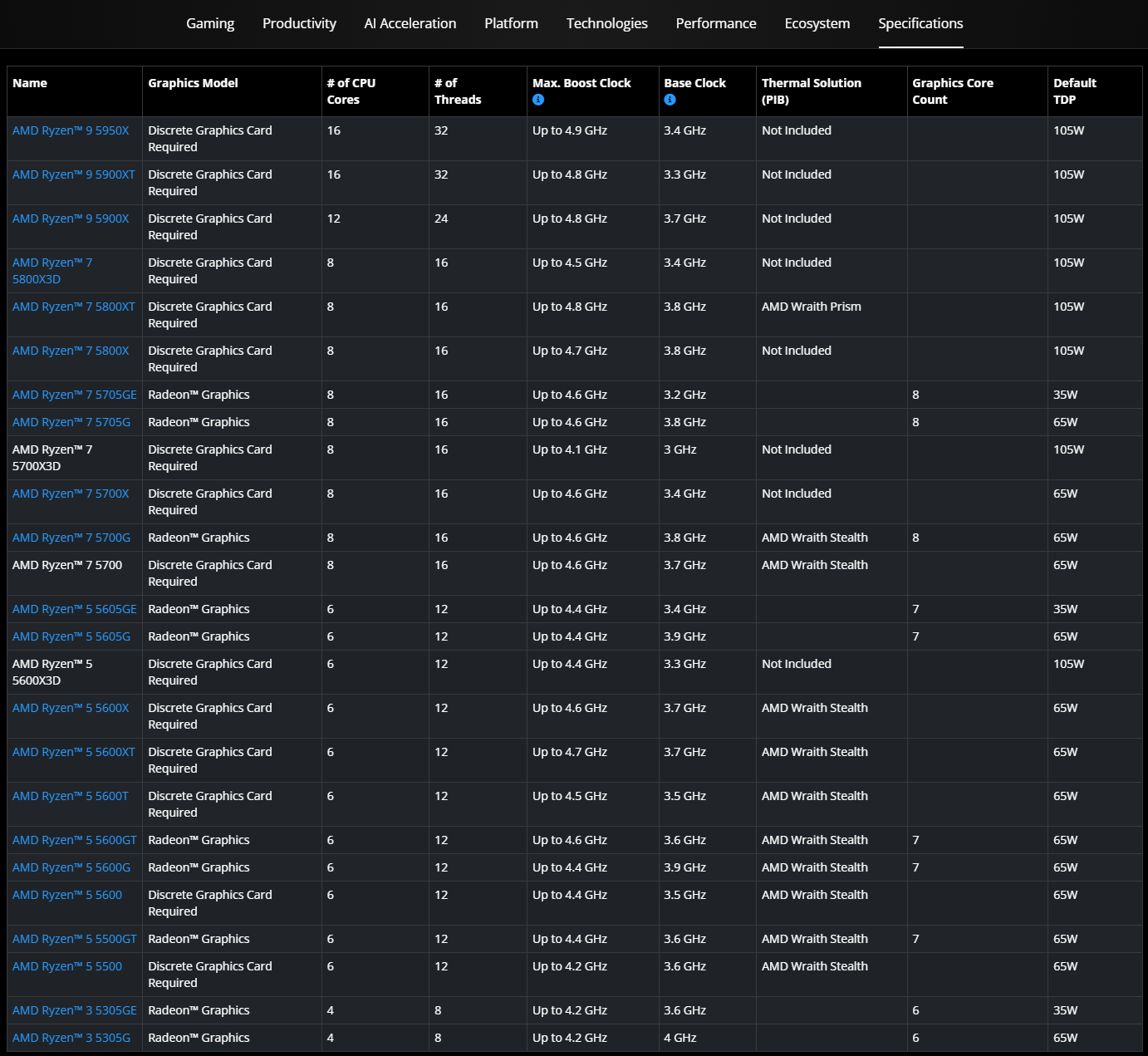The height and width of the screenshot is (1056, 1148).
Task: Follow the AMD Ryzen 7 5700G link
Action: click(x=71, y=538)
